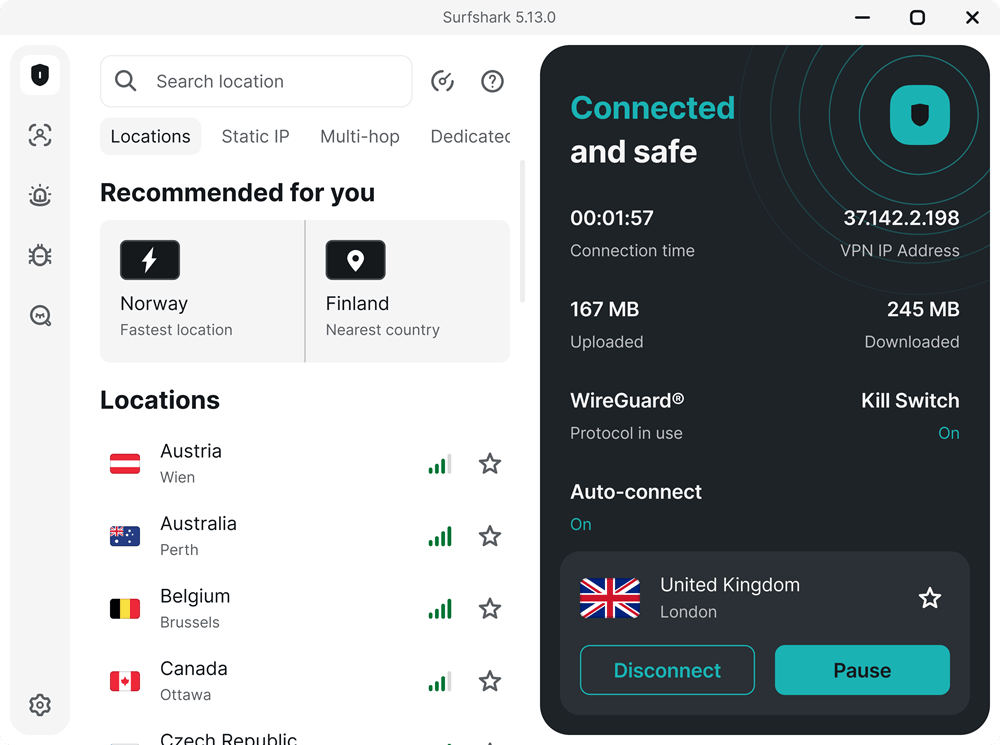Select Canada Ottawa from locations
This screenshot has height=745, width=1000.
[305, 681]
